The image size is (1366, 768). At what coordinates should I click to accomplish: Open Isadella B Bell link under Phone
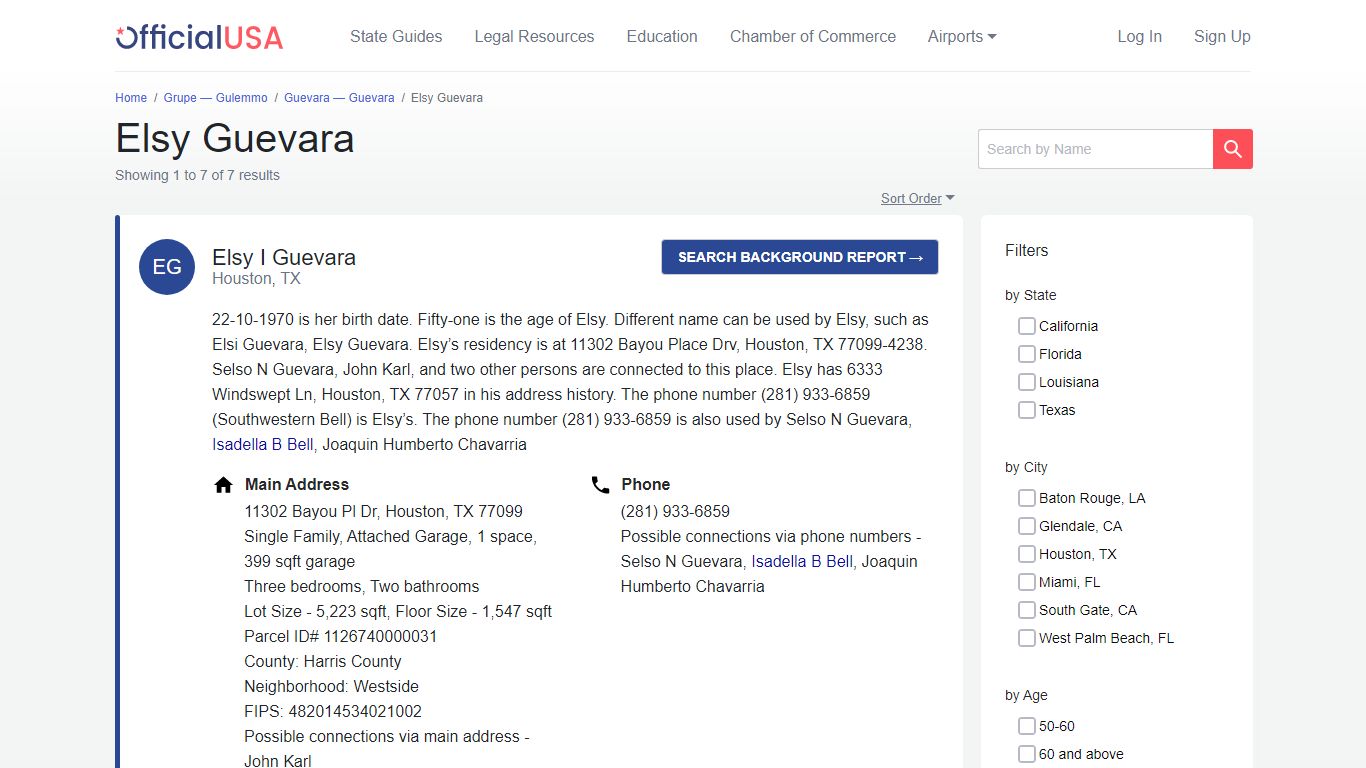[802, 562]
